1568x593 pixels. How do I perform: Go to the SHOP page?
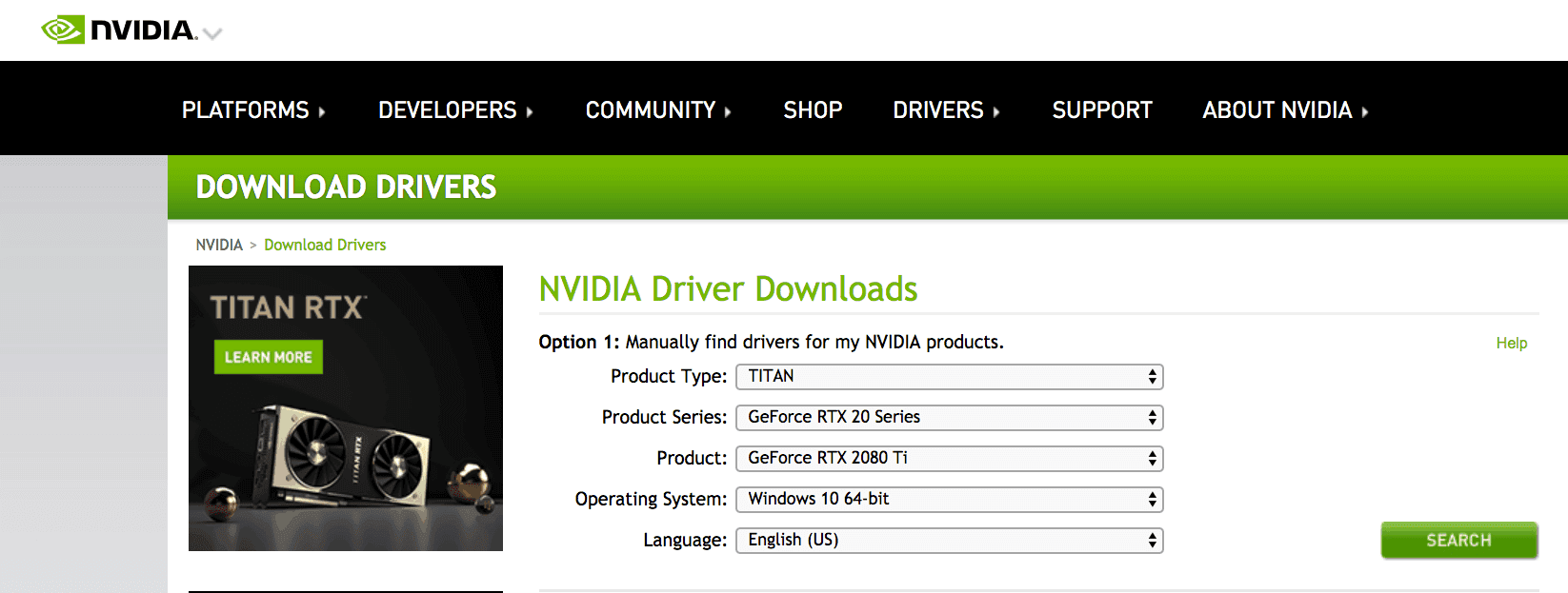coord(813,110)
